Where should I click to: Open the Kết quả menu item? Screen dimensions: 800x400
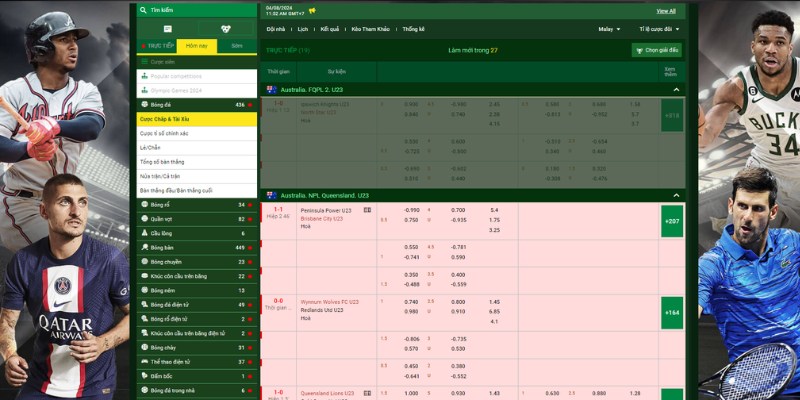pyautogui.click(x=330, y=29)
